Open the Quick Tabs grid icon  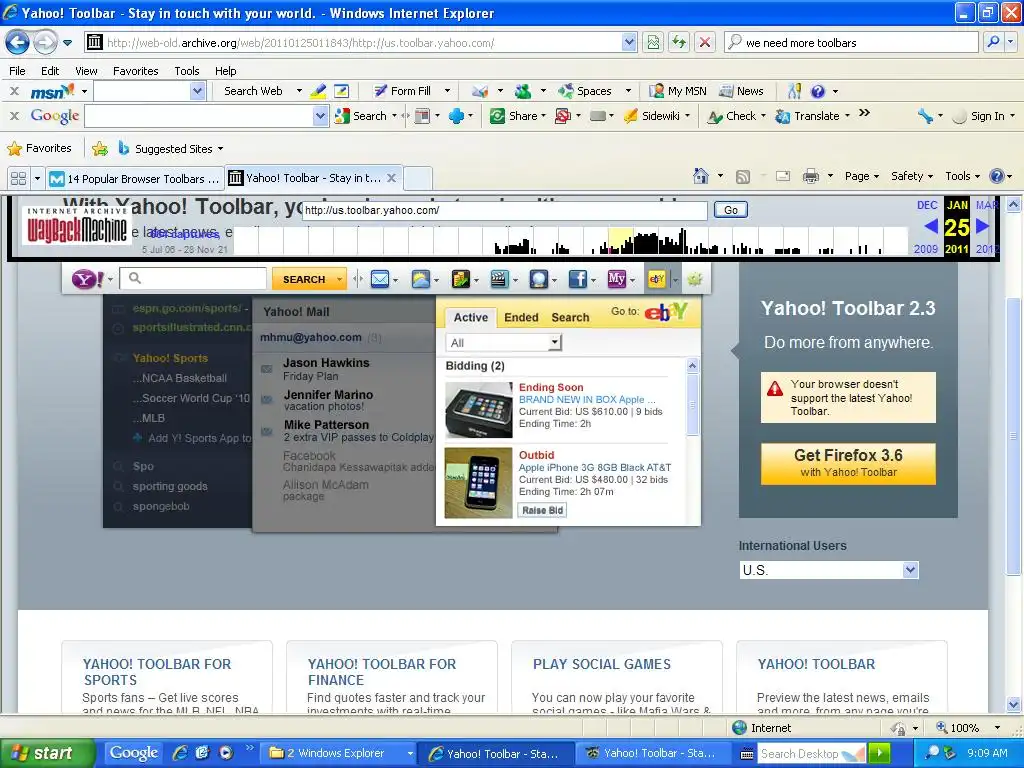[18, 178]
